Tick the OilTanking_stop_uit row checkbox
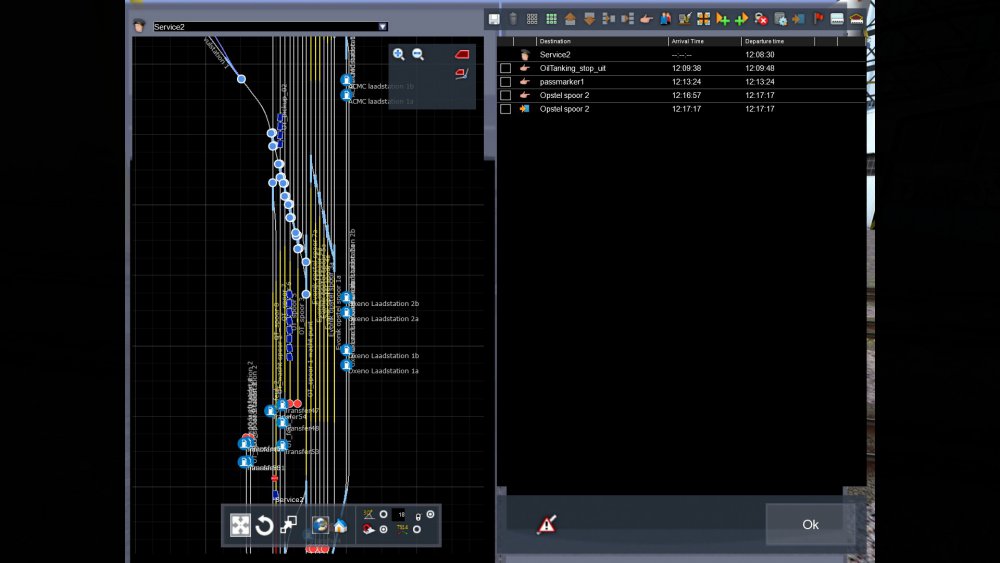 coord(506,68)
